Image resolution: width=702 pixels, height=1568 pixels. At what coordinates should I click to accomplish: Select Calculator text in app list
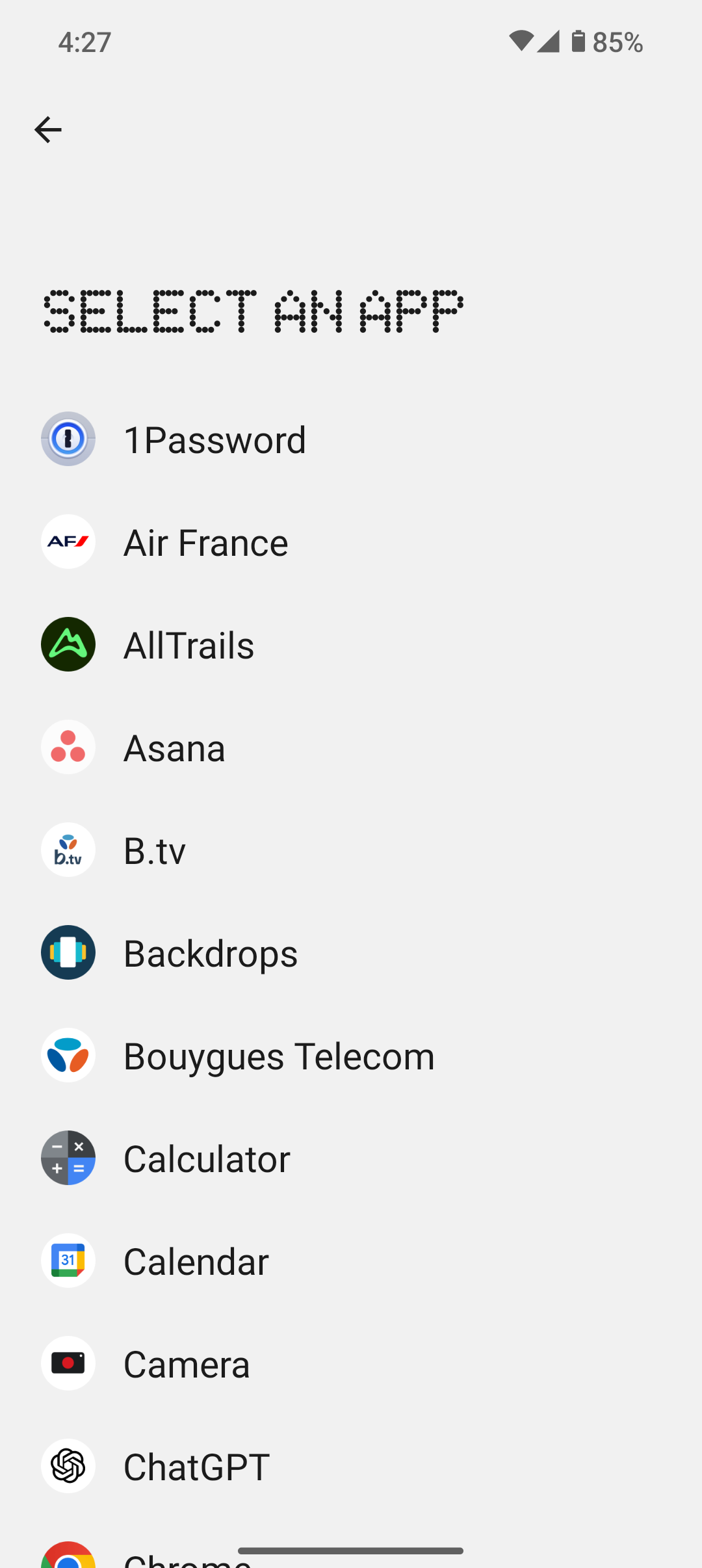(x=207, y=1159)
